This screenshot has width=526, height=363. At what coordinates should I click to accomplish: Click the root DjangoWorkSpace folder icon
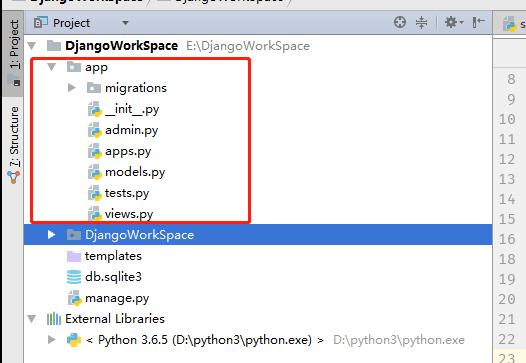click(54, 45)
